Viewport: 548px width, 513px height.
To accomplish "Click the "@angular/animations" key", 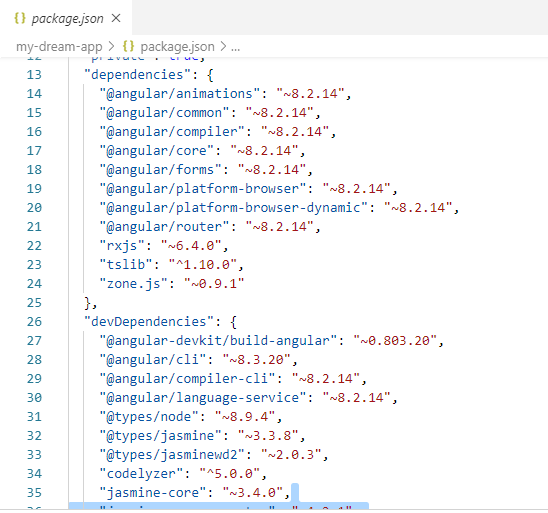I will tap(180, 94).
